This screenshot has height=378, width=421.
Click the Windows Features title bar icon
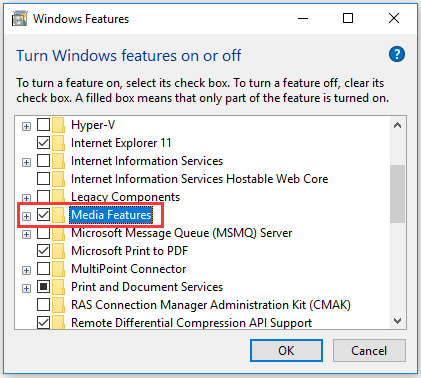click(19, 18)
